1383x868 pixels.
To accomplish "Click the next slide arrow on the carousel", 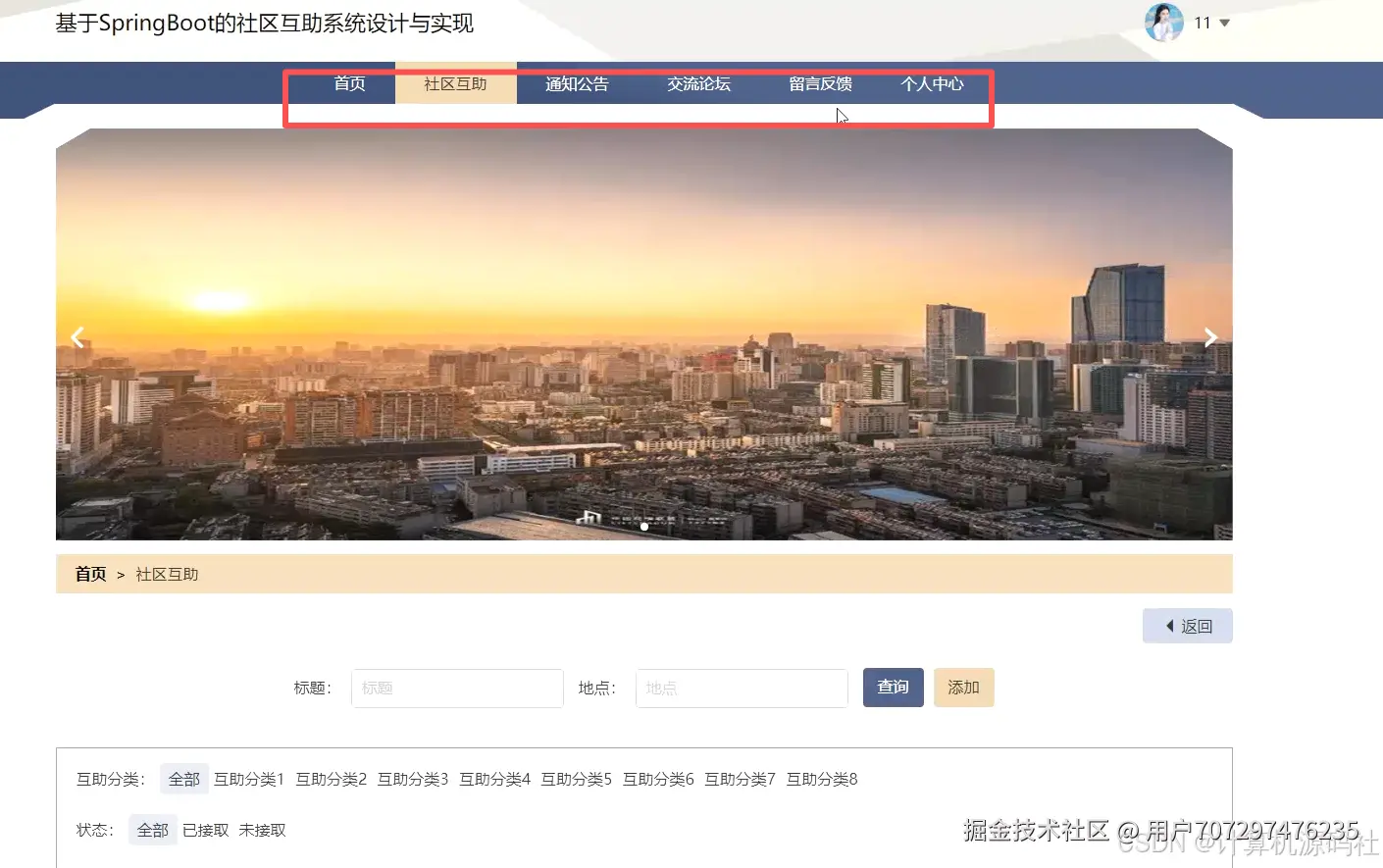I will pyautogui.click(x=1210, y=336).
